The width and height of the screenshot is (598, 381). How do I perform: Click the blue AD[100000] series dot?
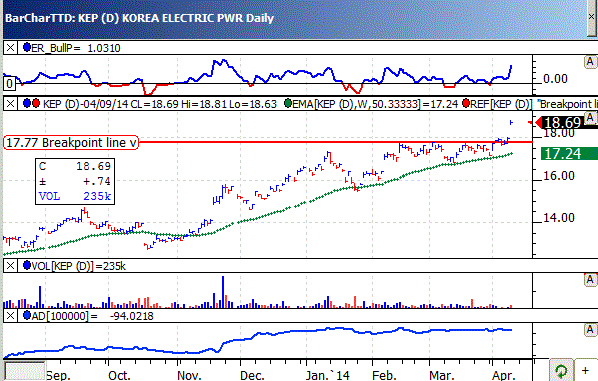27,315
